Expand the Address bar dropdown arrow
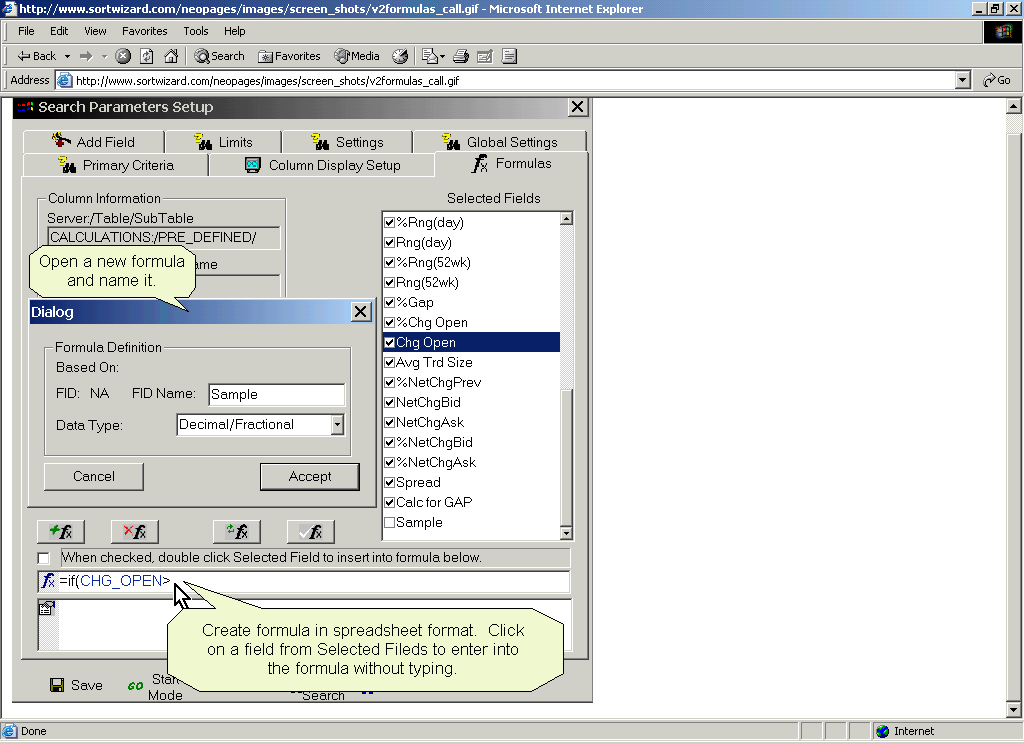This screenshot has width=1024, height=744. pos(962,80)
